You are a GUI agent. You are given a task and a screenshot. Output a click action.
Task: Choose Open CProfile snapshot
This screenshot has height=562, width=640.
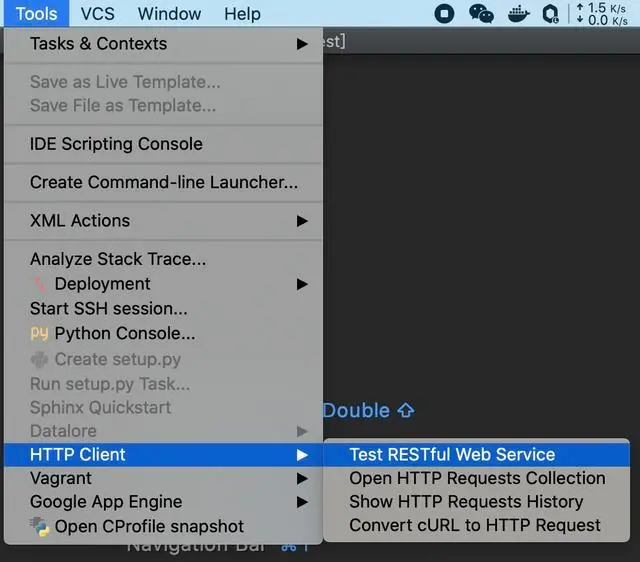tap(163, 526)
